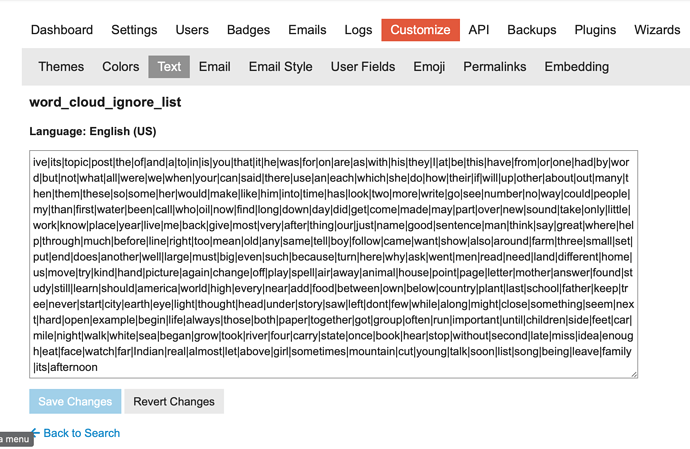690x449 pixels.
Task: Select the Customize tab
Action: click(420, 30)
